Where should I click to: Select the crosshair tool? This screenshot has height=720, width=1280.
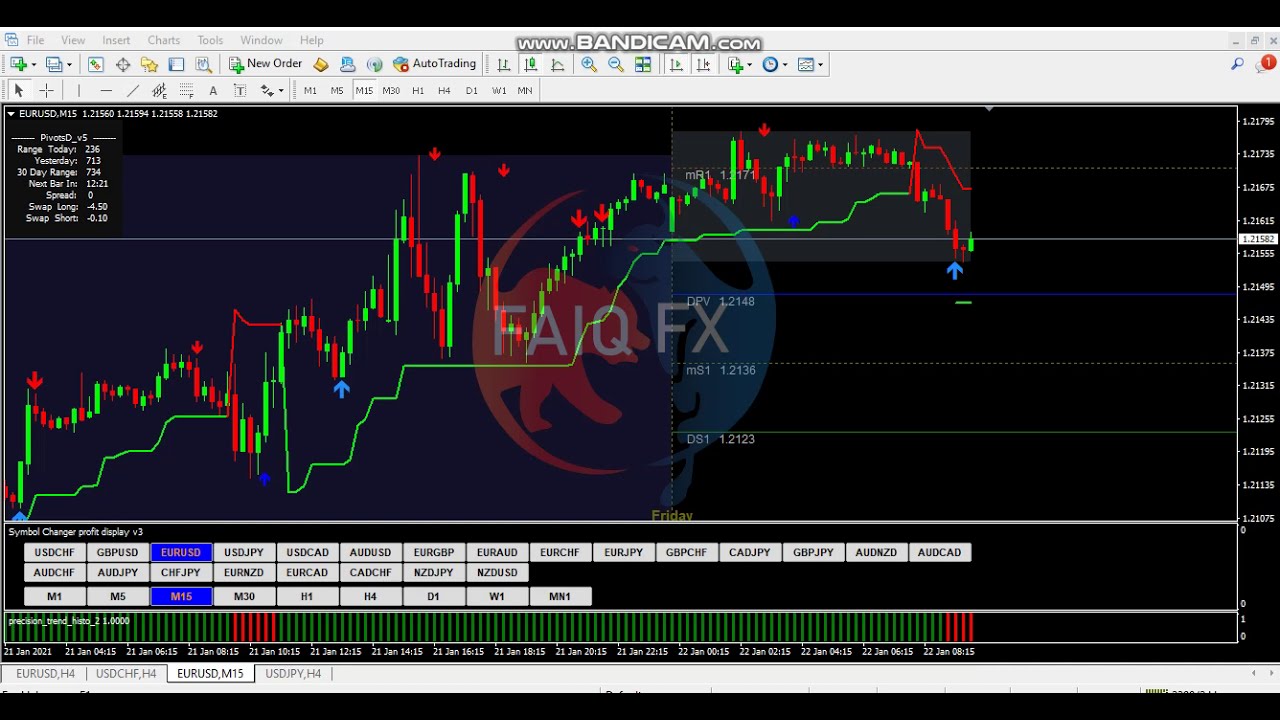(x=46, y=90)
